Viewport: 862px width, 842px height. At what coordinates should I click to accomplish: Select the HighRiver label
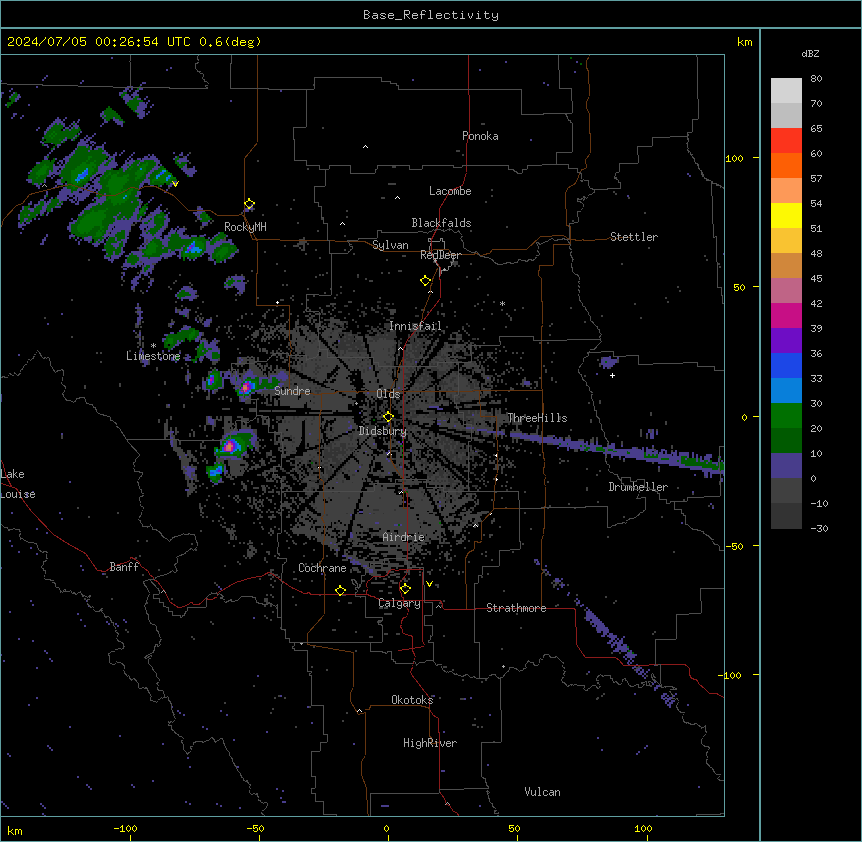click(x=430, y=743)
